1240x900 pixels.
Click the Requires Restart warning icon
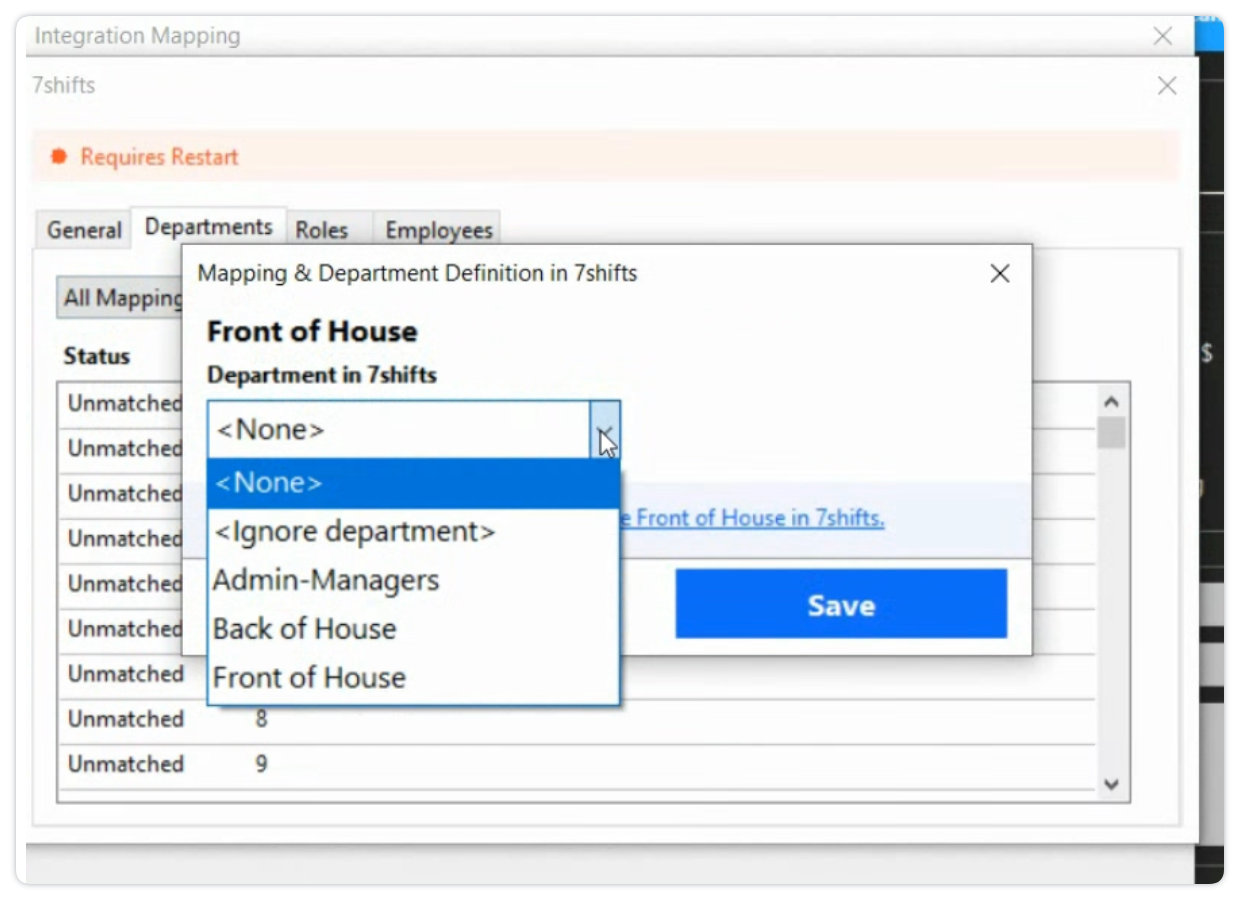click(59, 157)
